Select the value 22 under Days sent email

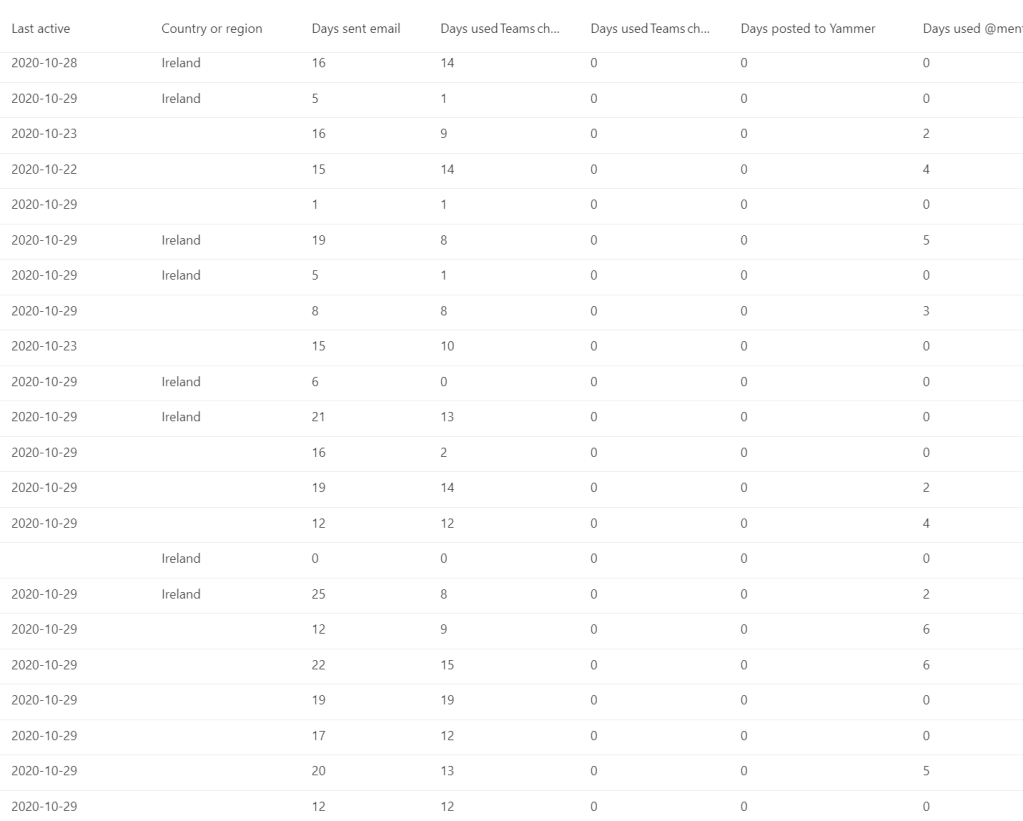(x=319, y=665)
